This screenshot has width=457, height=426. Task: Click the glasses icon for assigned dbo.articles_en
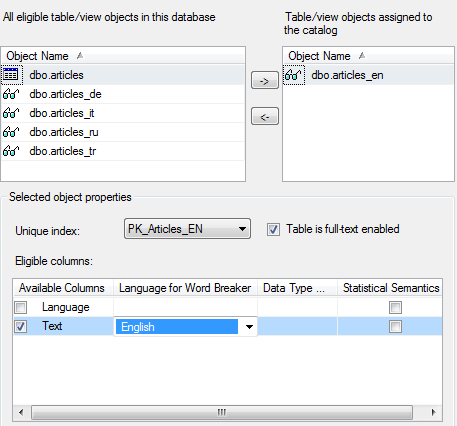[293, 75]
